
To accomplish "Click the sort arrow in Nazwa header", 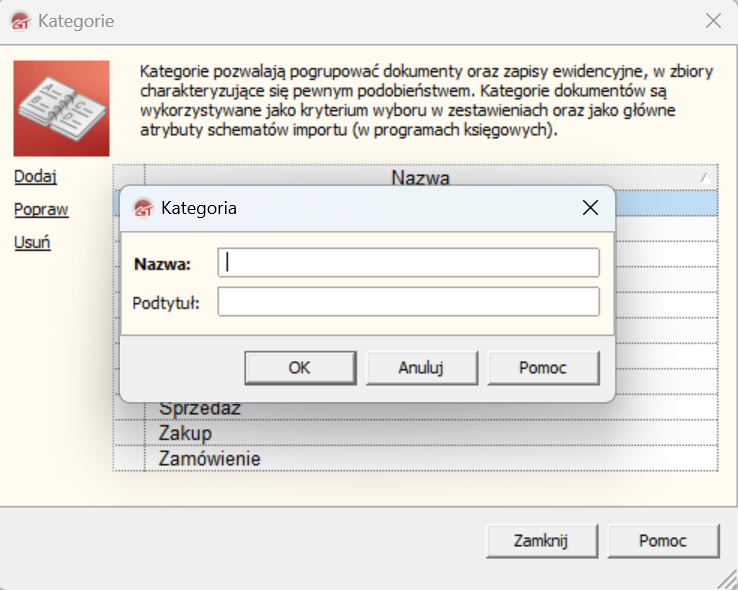I will 705,178.
